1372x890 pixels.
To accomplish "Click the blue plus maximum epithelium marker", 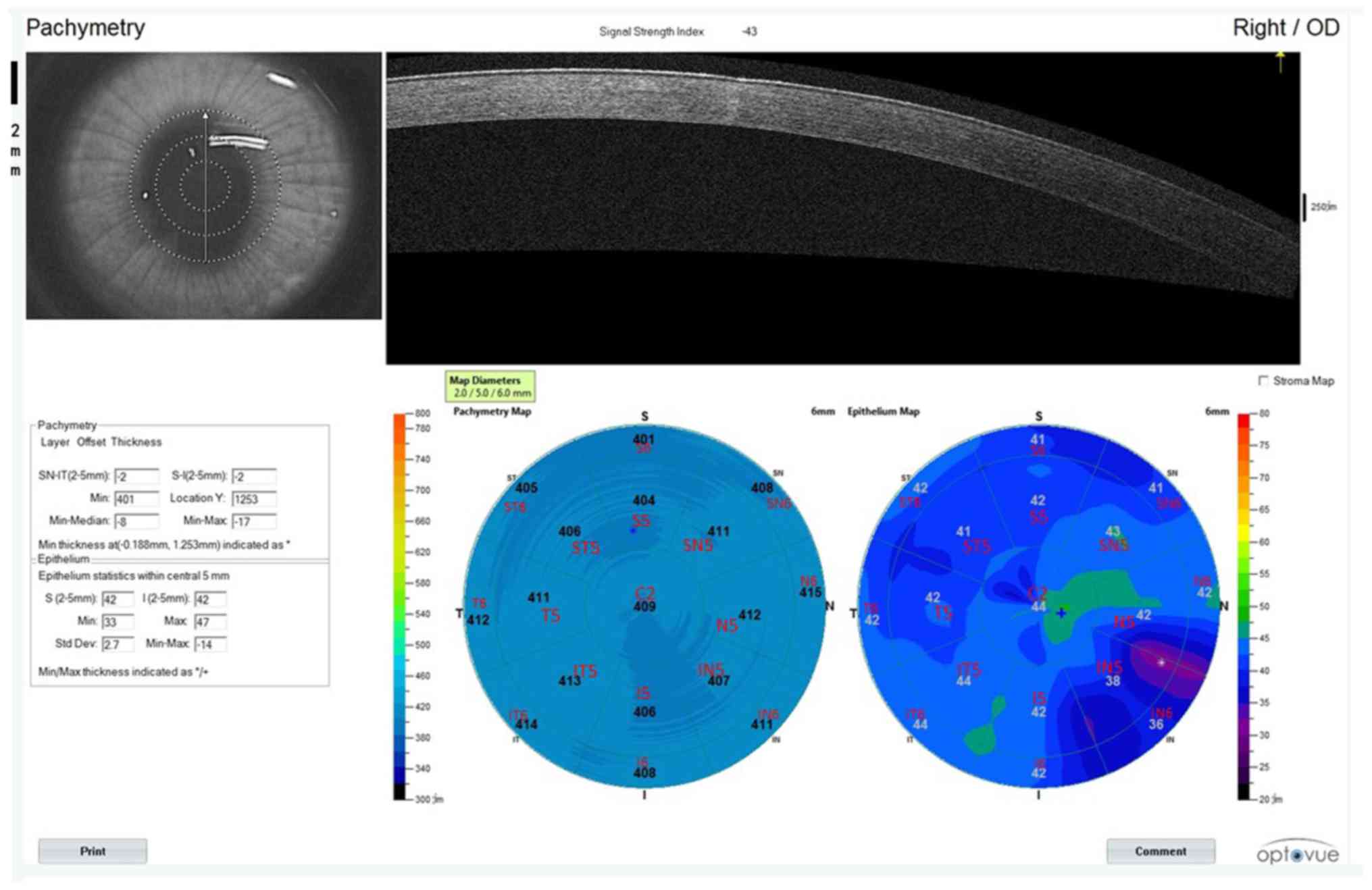I will point(1061,612).
